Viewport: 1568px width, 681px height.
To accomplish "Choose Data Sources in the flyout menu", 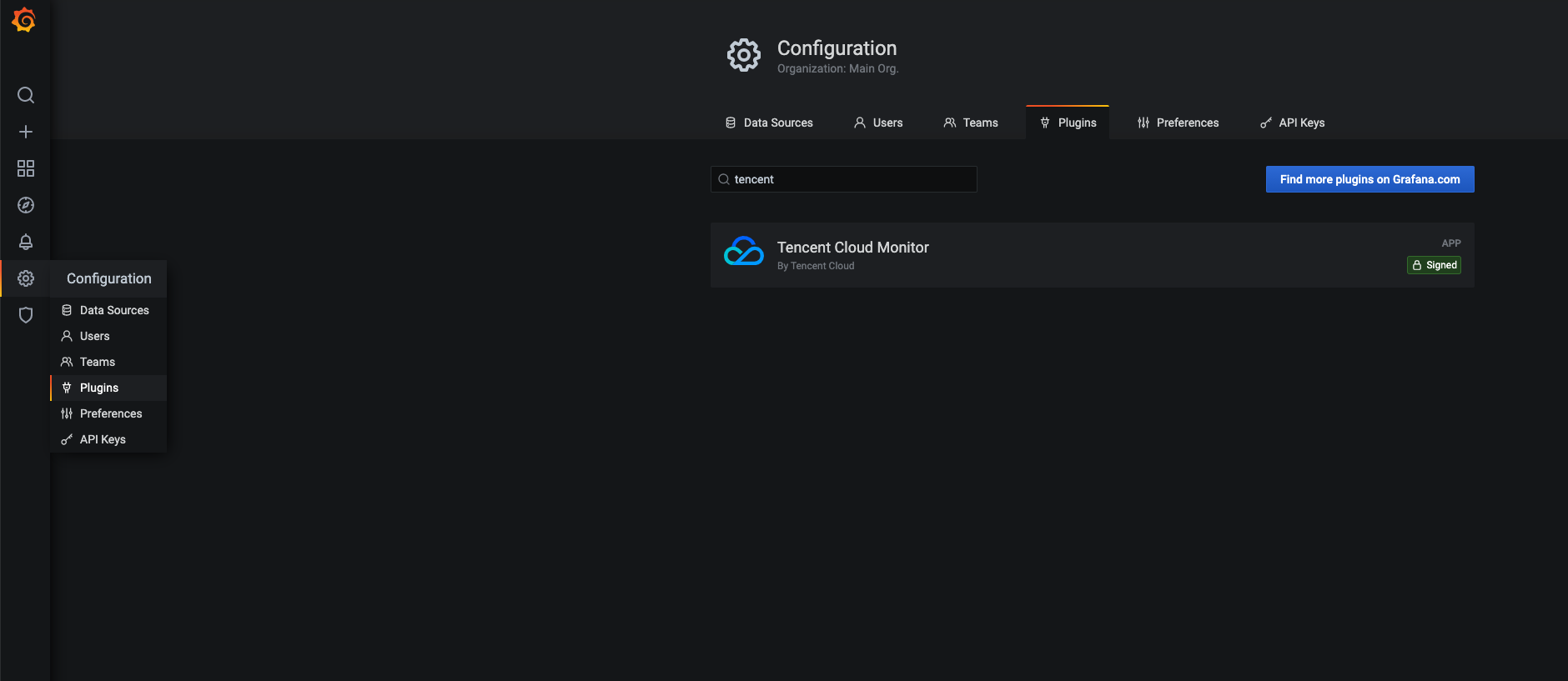I will click(x=109, y=310).
